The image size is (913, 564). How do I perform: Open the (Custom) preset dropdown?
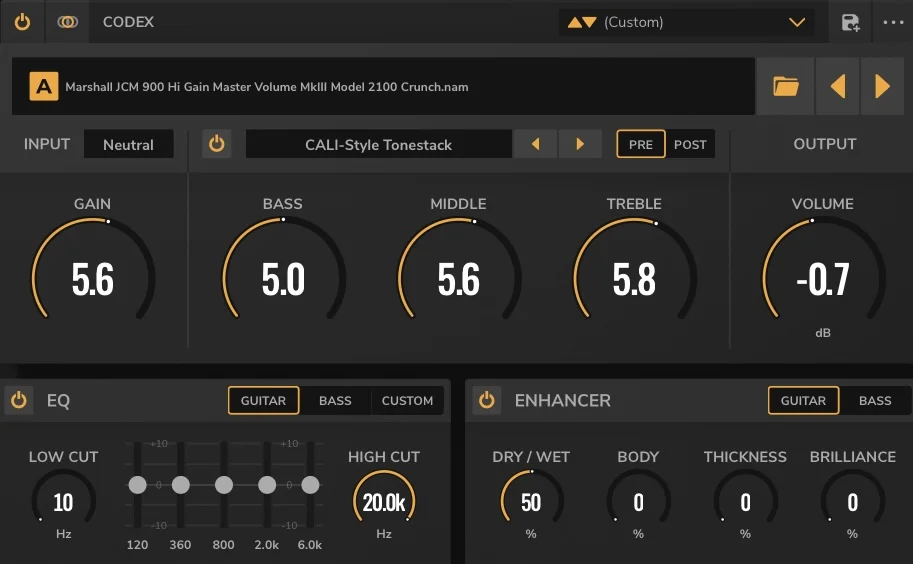686,22
